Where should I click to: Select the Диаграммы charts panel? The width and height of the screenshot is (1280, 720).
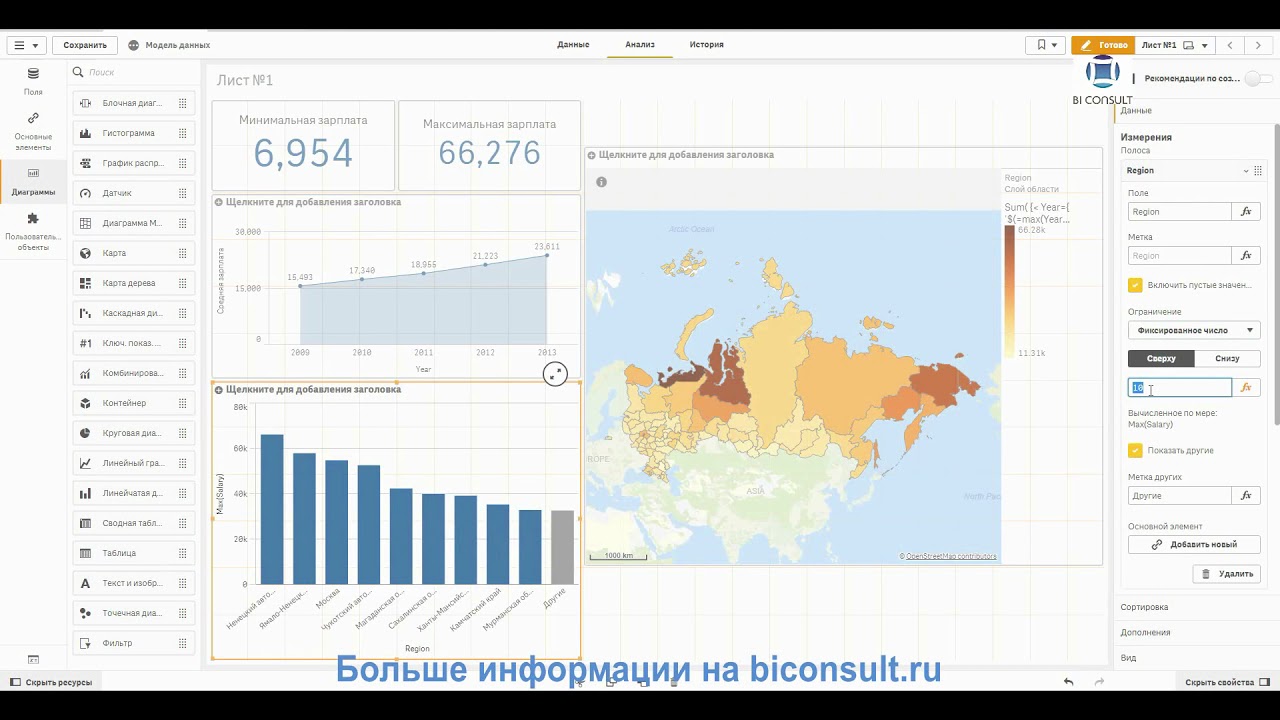tap(33, 181)
